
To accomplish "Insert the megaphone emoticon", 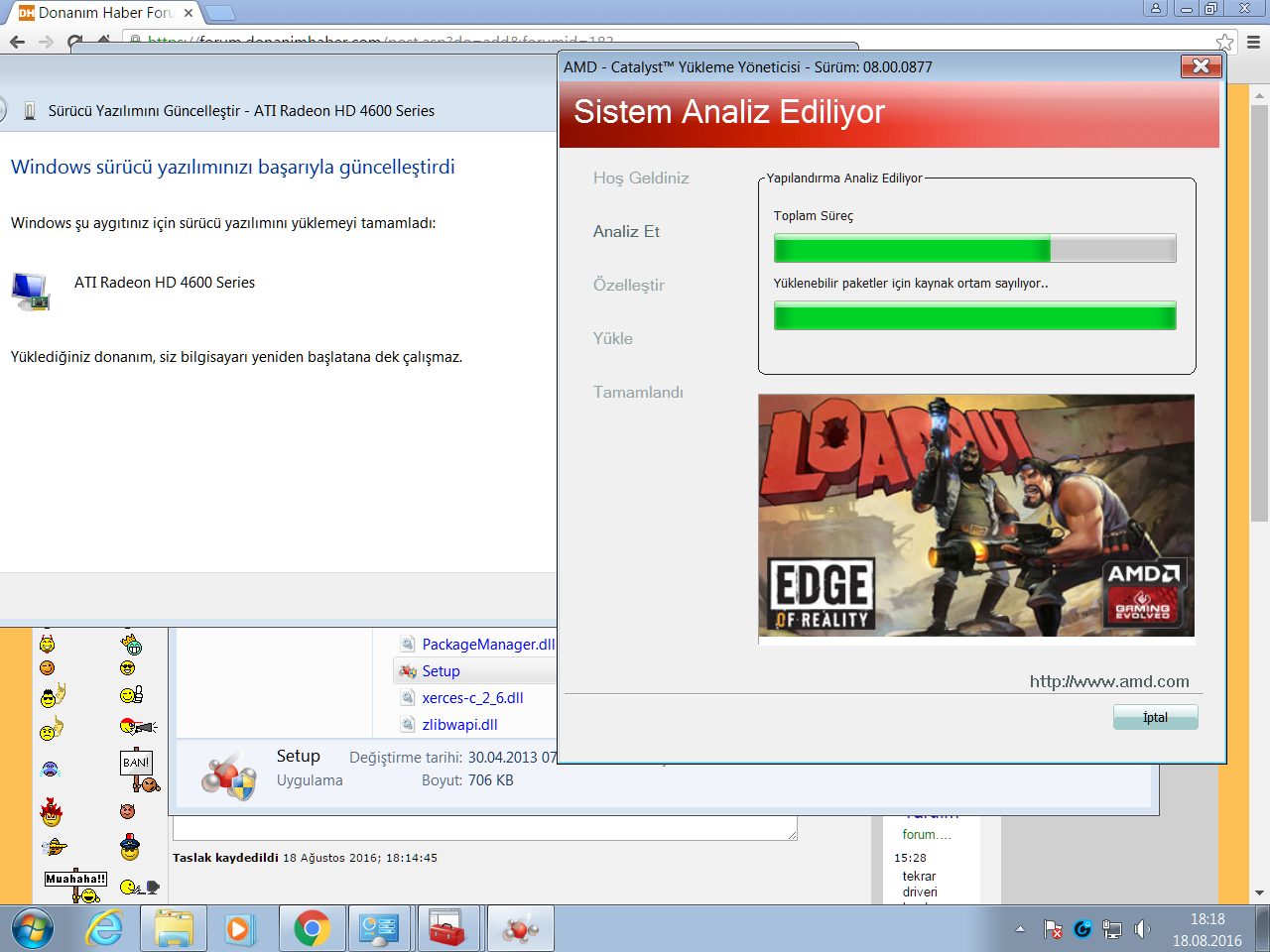I will 138,727.
